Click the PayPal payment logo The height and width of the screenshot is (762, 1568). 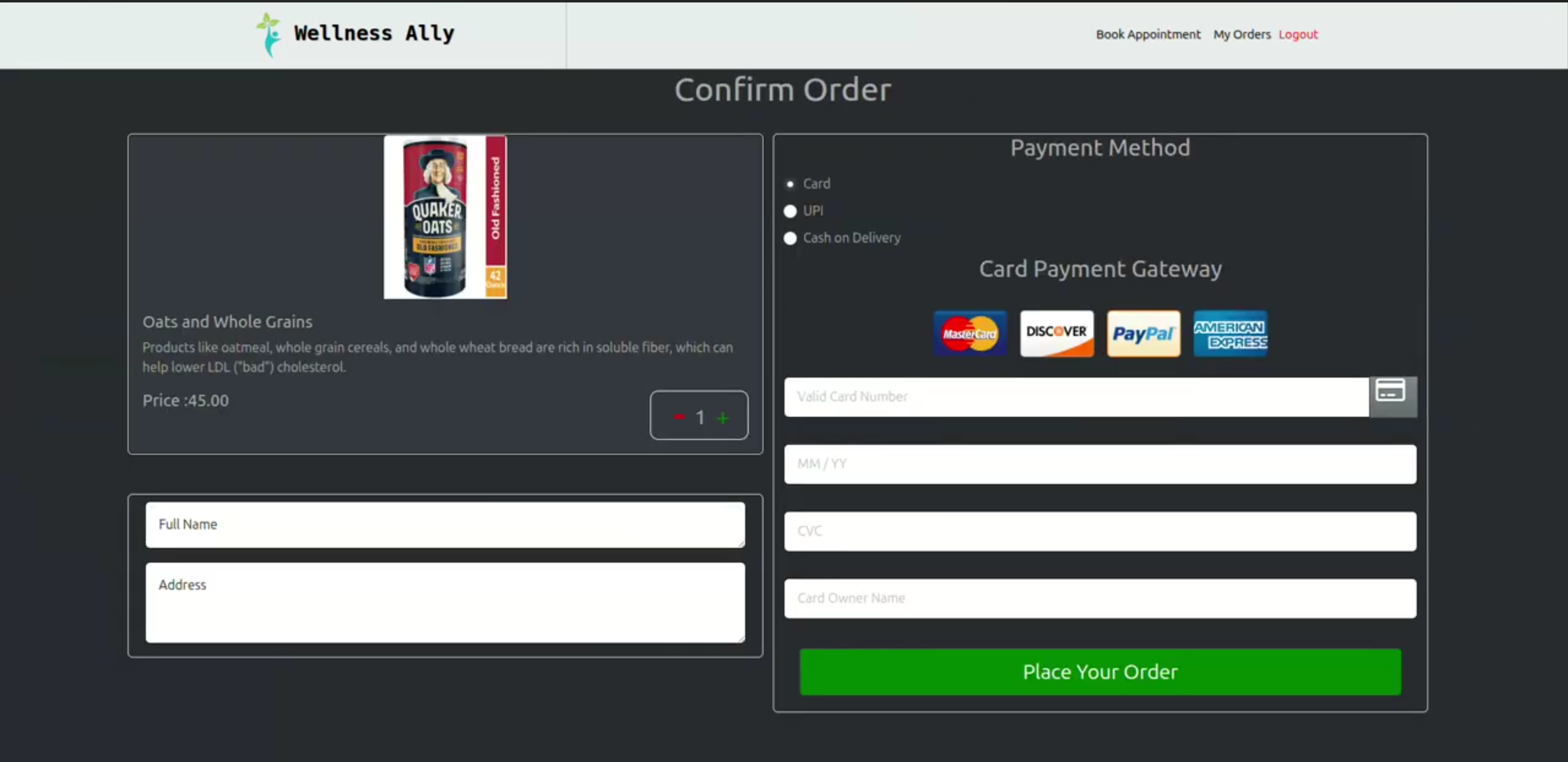(x=1143, y=333)
